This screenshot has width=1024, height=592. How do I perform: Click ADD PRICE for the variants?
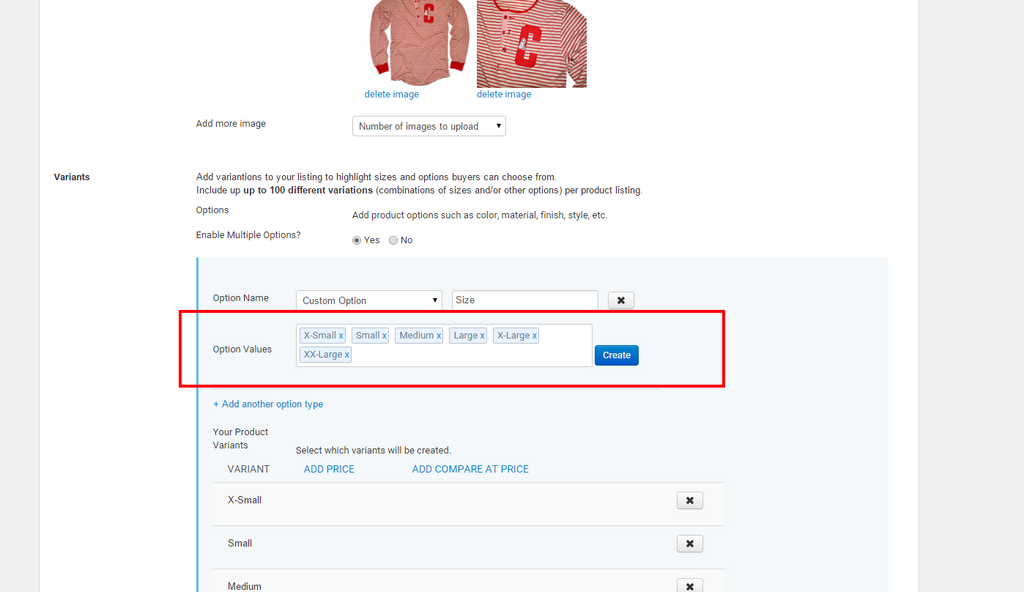328,469
